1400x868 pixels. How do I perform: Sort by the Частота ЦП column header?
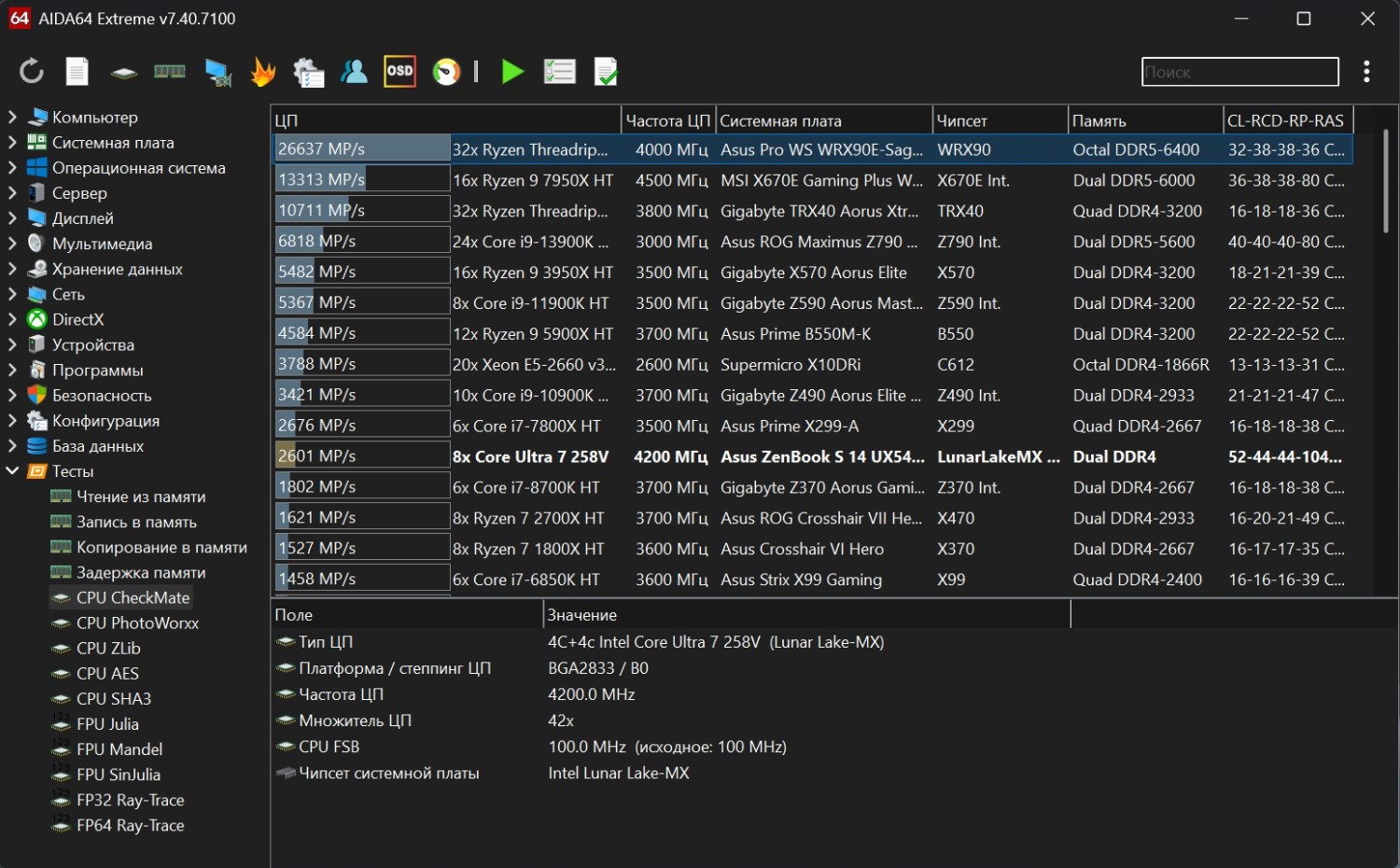coord(667,120)
